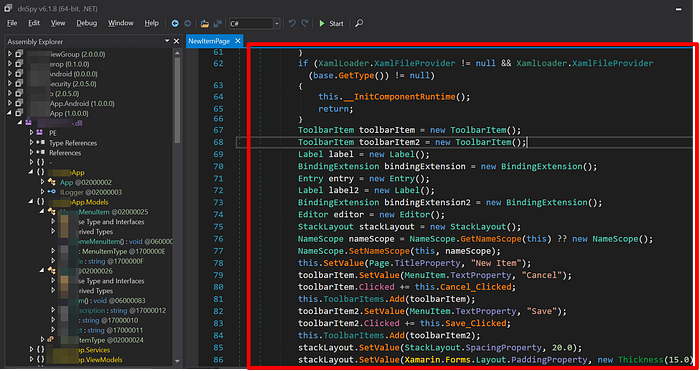Close the Assembly Explorer panel

[x=176, y=42]
